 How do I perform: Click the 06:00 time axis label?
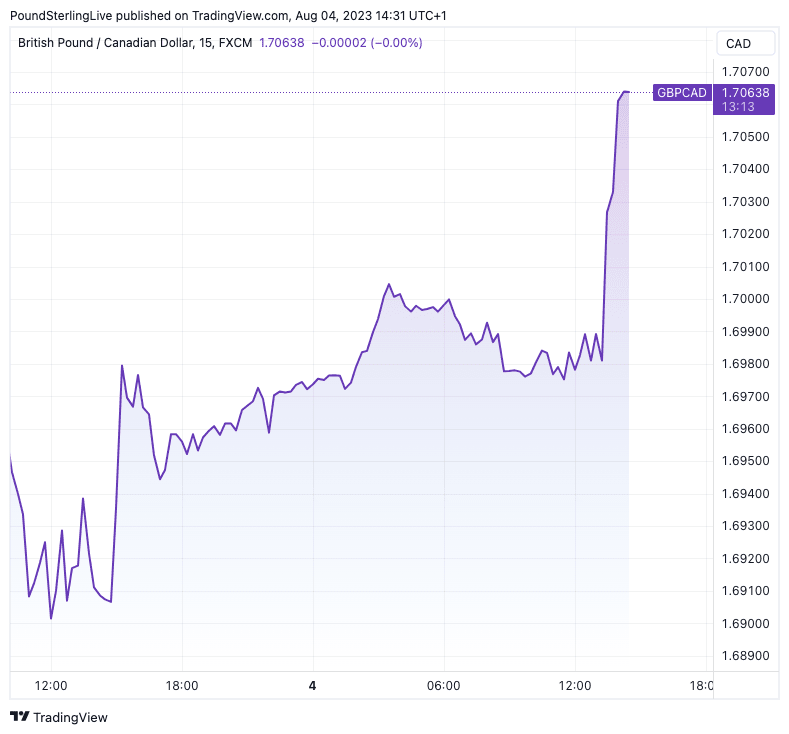coord(443,686)
